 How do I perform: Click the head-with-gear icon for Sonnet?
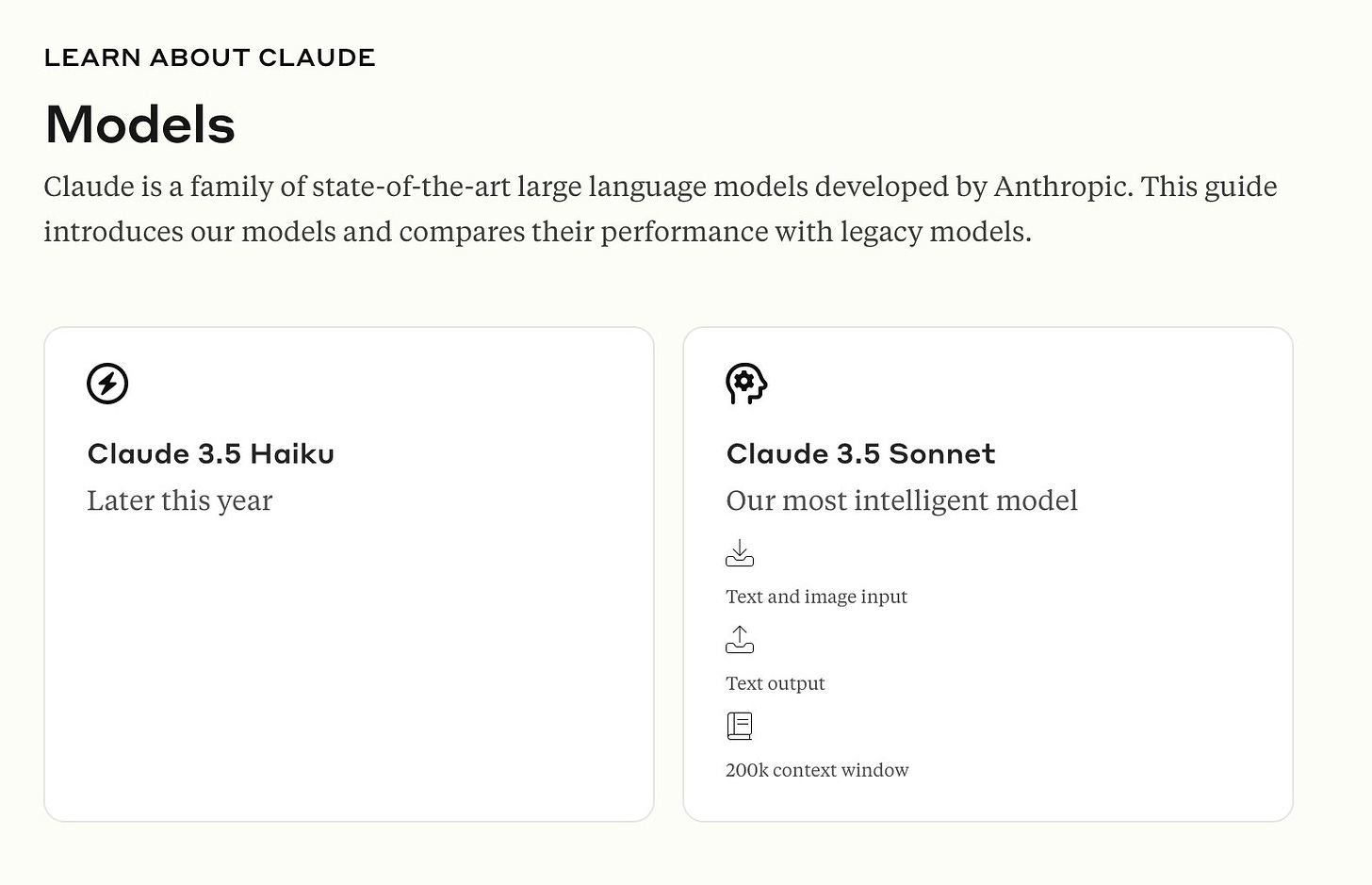point(746,384)
